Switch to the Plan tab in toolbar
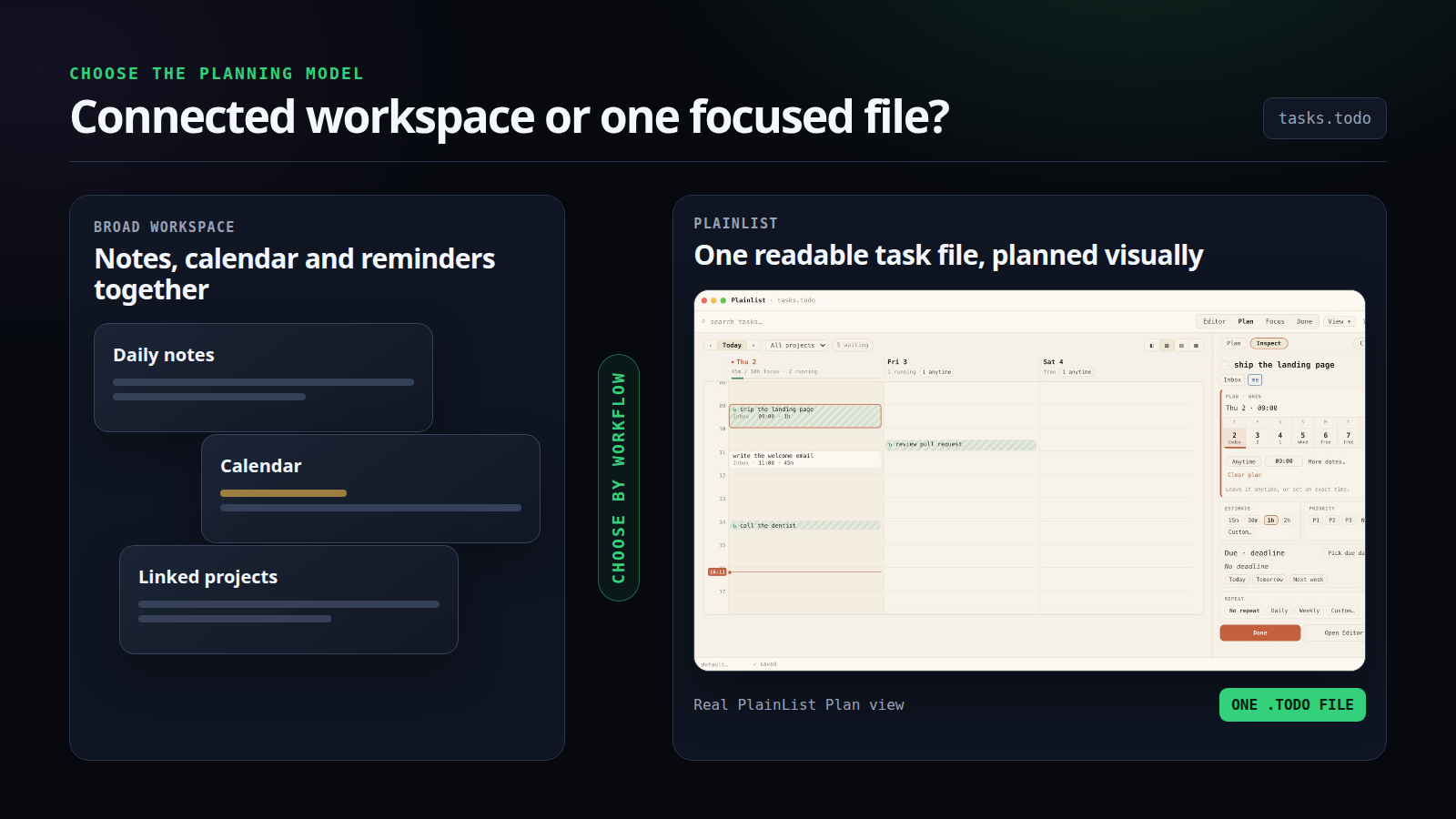 point(1246,321)
